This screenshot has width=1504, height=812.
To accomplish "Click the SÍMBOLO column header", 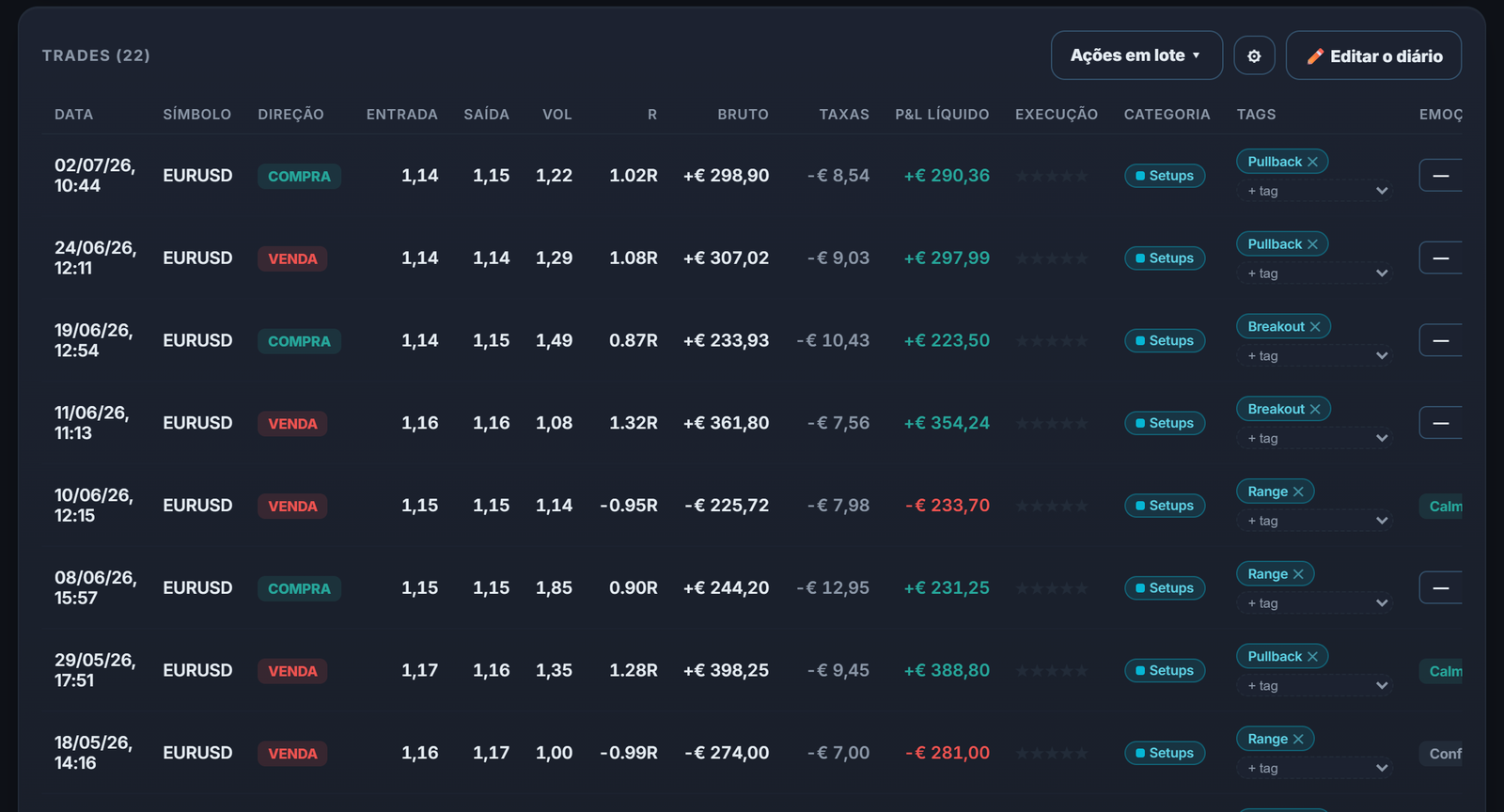I will click(196, 115).
